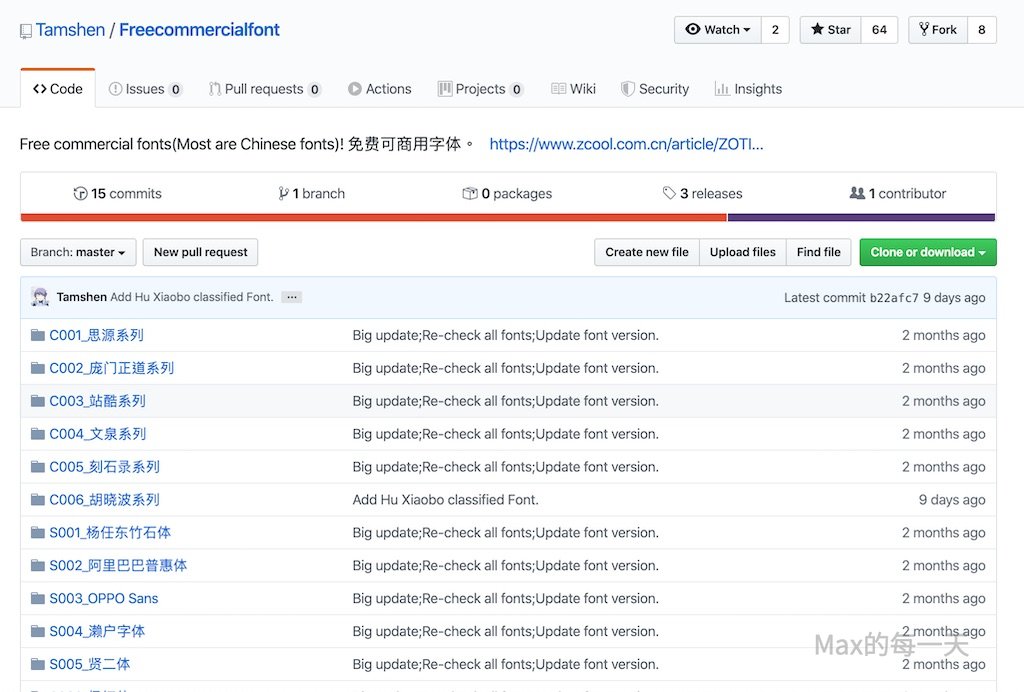Open the zcool.com.cn article link
Viewport: 1024px width, 692px height.
pyautogui.click(x=626, y=144)
